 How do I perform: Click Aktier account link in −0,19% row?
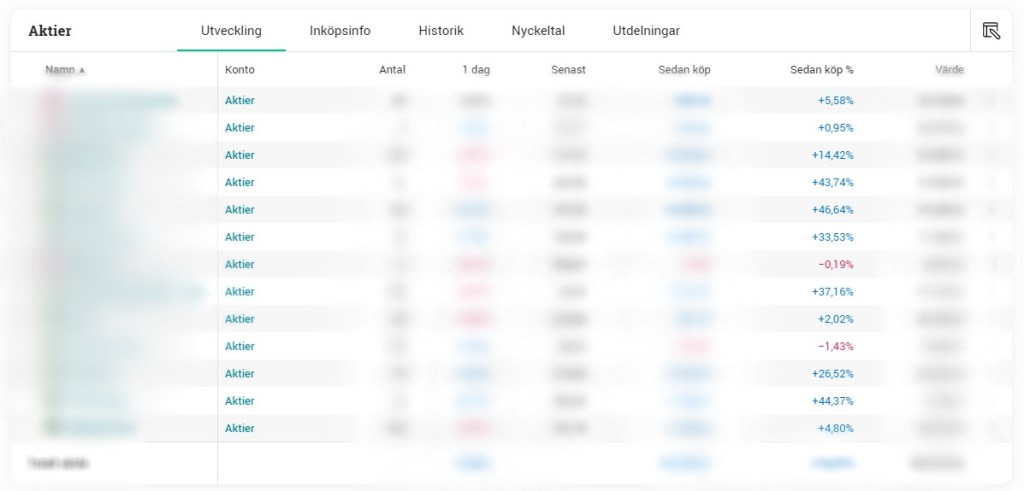click(240, 265)
